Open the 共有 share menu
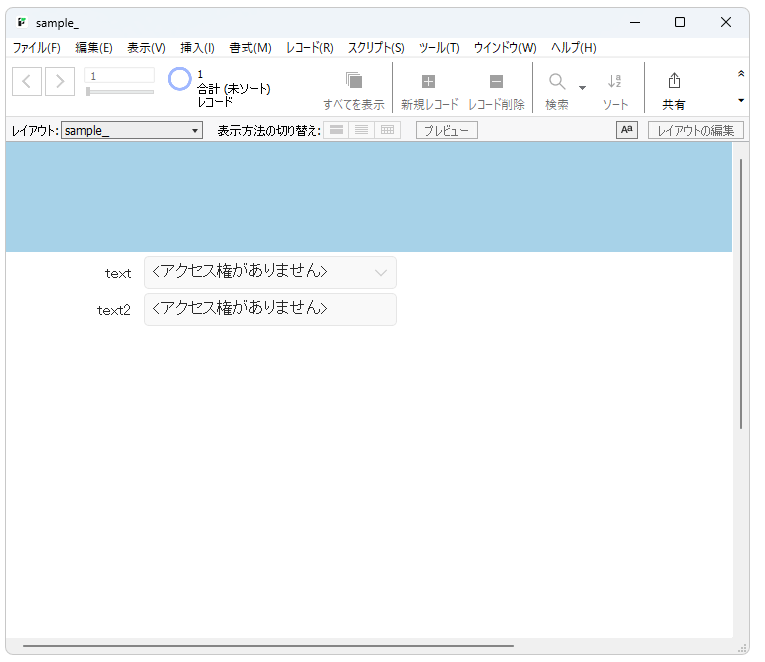The image size is (765, 662). pos(674,91)
